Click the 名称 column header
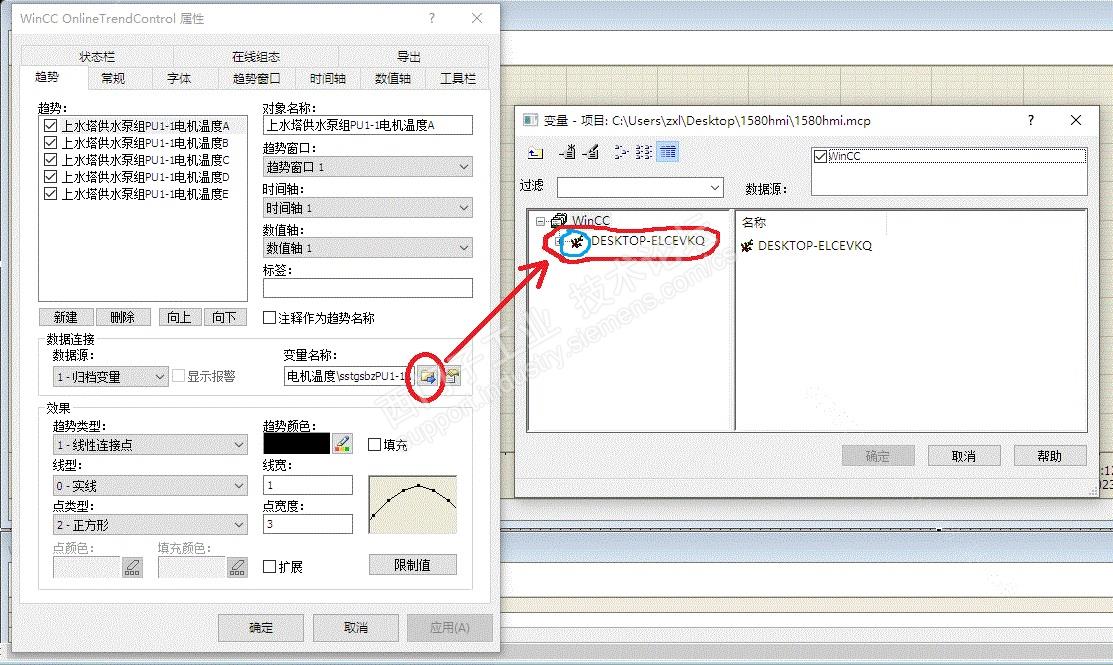 pos(811,222)
